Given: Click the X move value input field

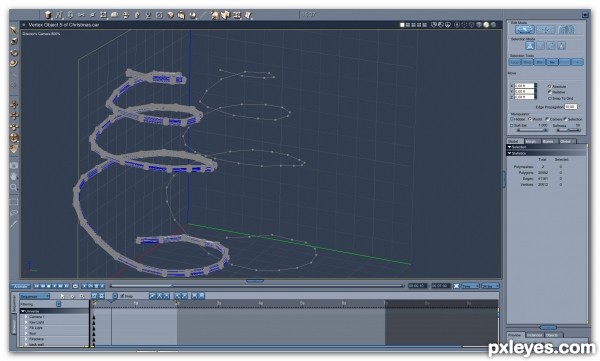Looking at the screenshot, I should [x=524, y=86].
